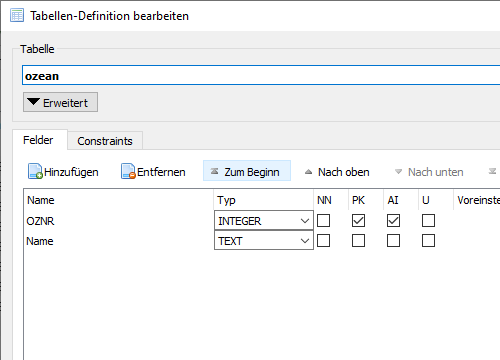Click Nach oben to move field up
The width and height of the screenshot is (500, 360).
click(x=337, y=172)
